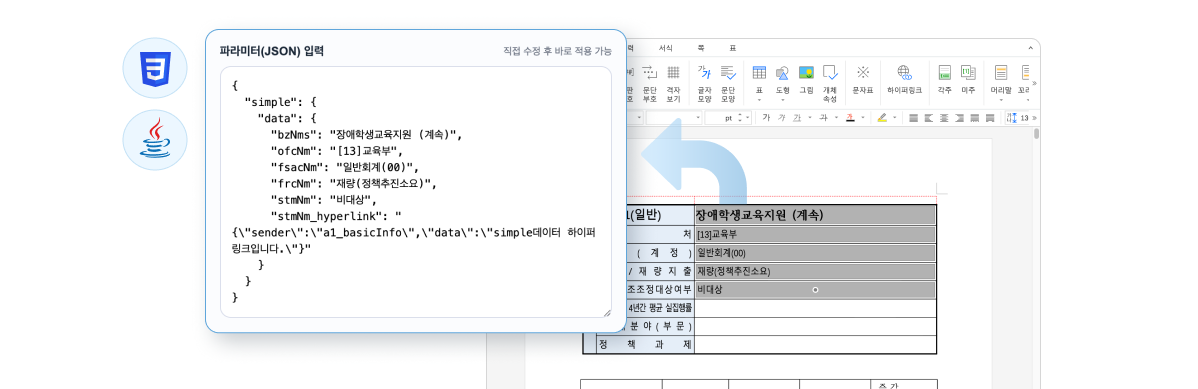Apply strikethrough 가 formatting

pyautogui.click(x=824, y=118)
